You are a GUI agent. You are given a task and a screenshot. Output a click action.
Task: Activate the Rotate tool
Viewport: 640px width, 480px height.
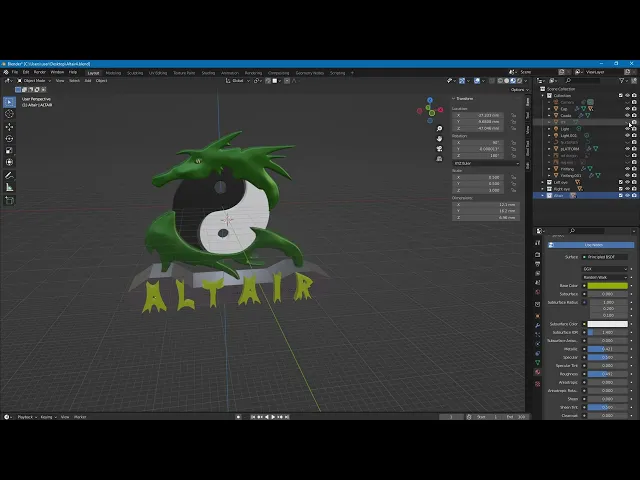pos(9,139)
